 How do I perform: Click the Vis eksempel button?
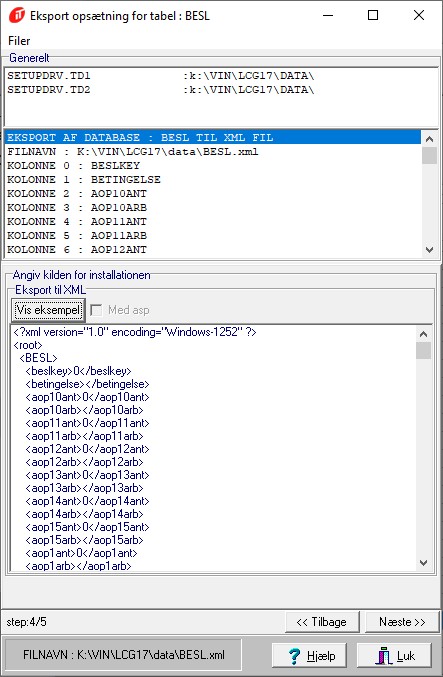[x=48, y=310]
